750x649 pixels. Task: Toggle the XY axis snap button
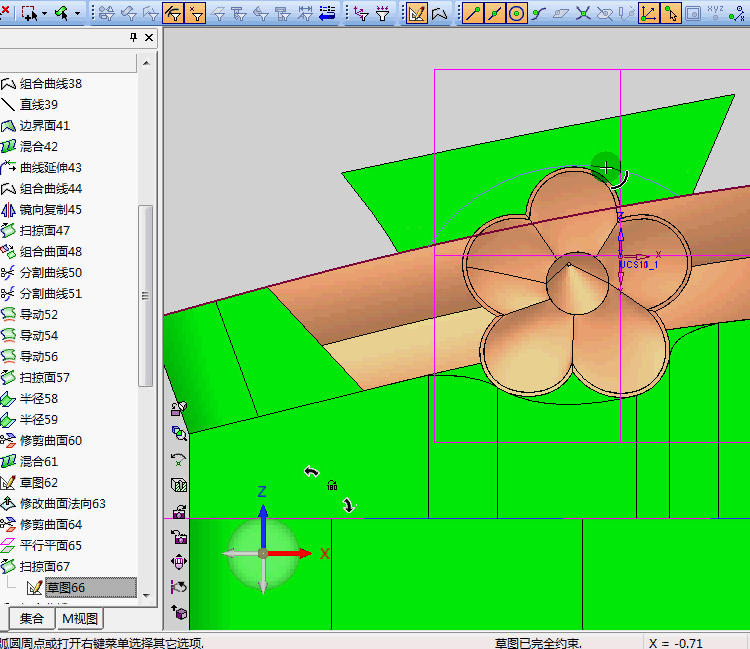[648, 13]
